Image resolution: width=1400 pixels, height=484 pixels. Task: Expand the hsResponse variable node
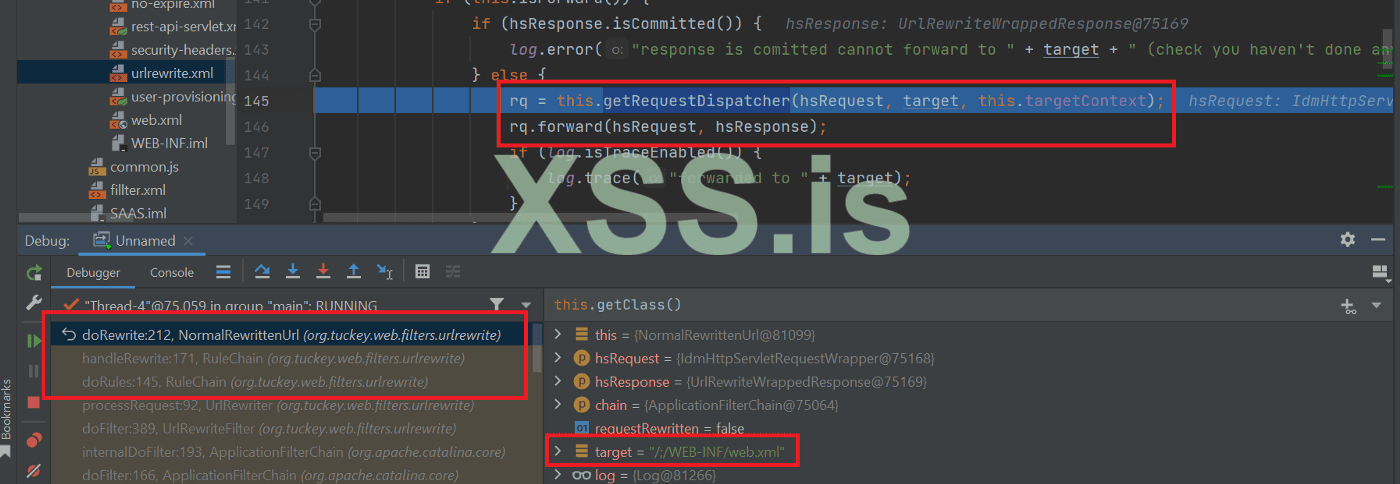point(560,382)
